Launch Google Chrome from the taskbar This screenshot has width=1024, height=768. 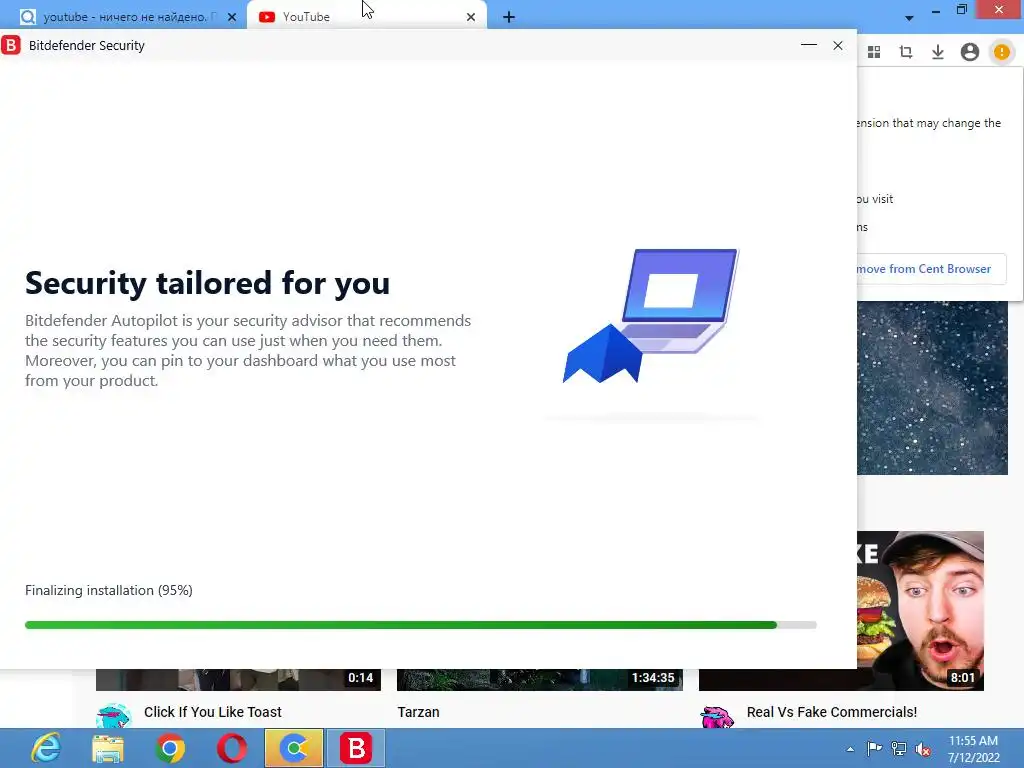pos(170,748)
